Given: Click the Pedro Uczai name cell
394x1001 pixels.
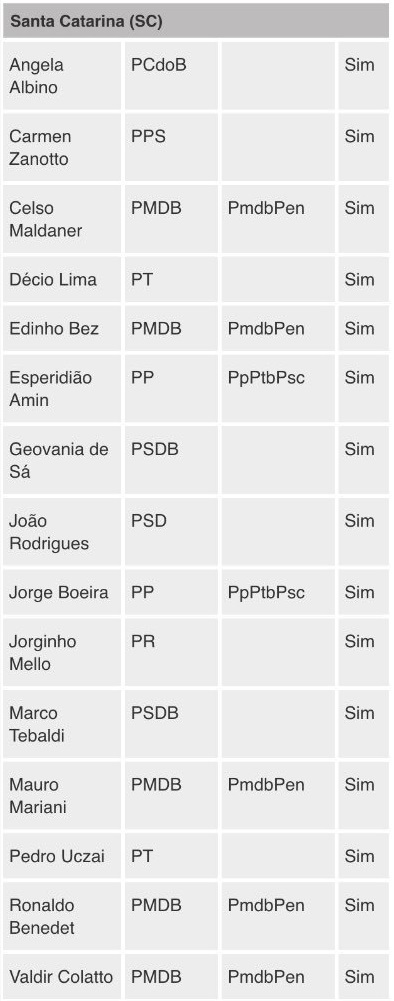Looking at the screenshot, I should tap(62, 856).
